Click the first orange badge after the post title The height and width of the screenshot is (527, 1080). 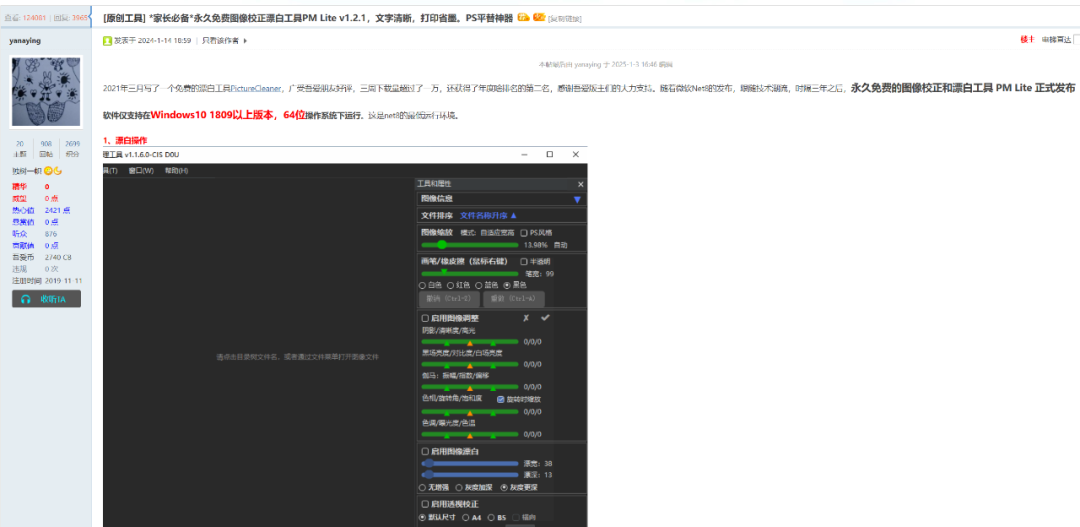[x=523, y=17]
